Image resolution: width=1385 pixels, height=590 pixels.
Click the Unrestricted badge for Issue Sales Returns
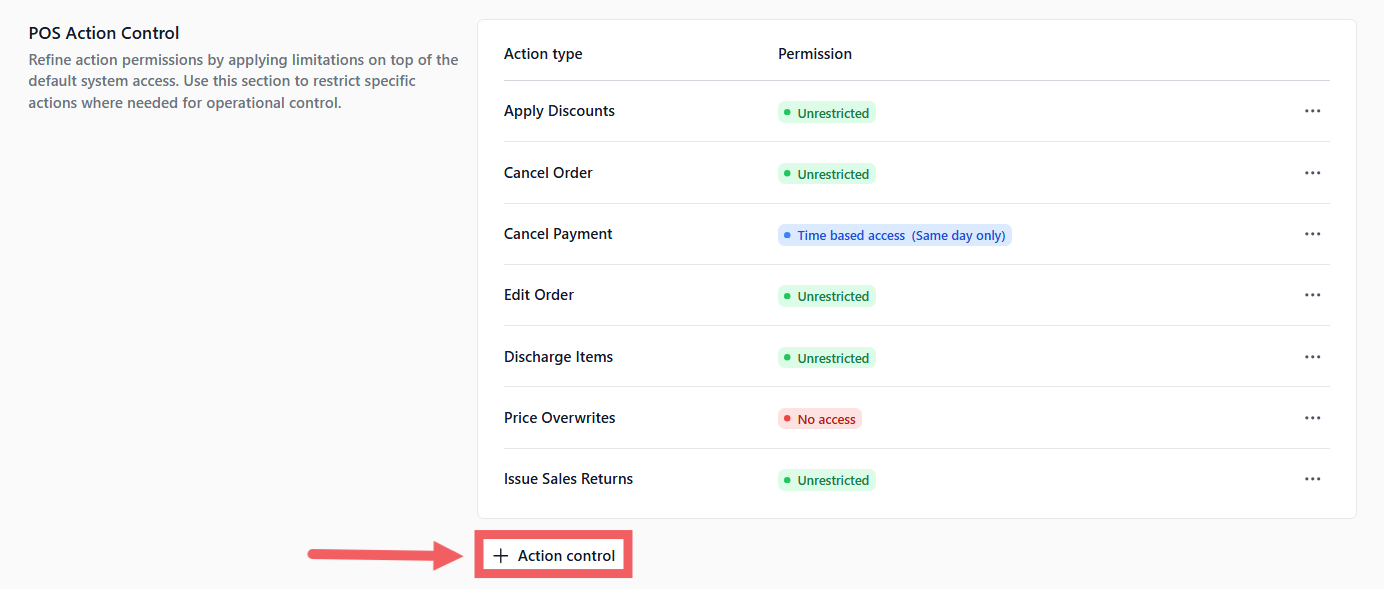[826, 480]
